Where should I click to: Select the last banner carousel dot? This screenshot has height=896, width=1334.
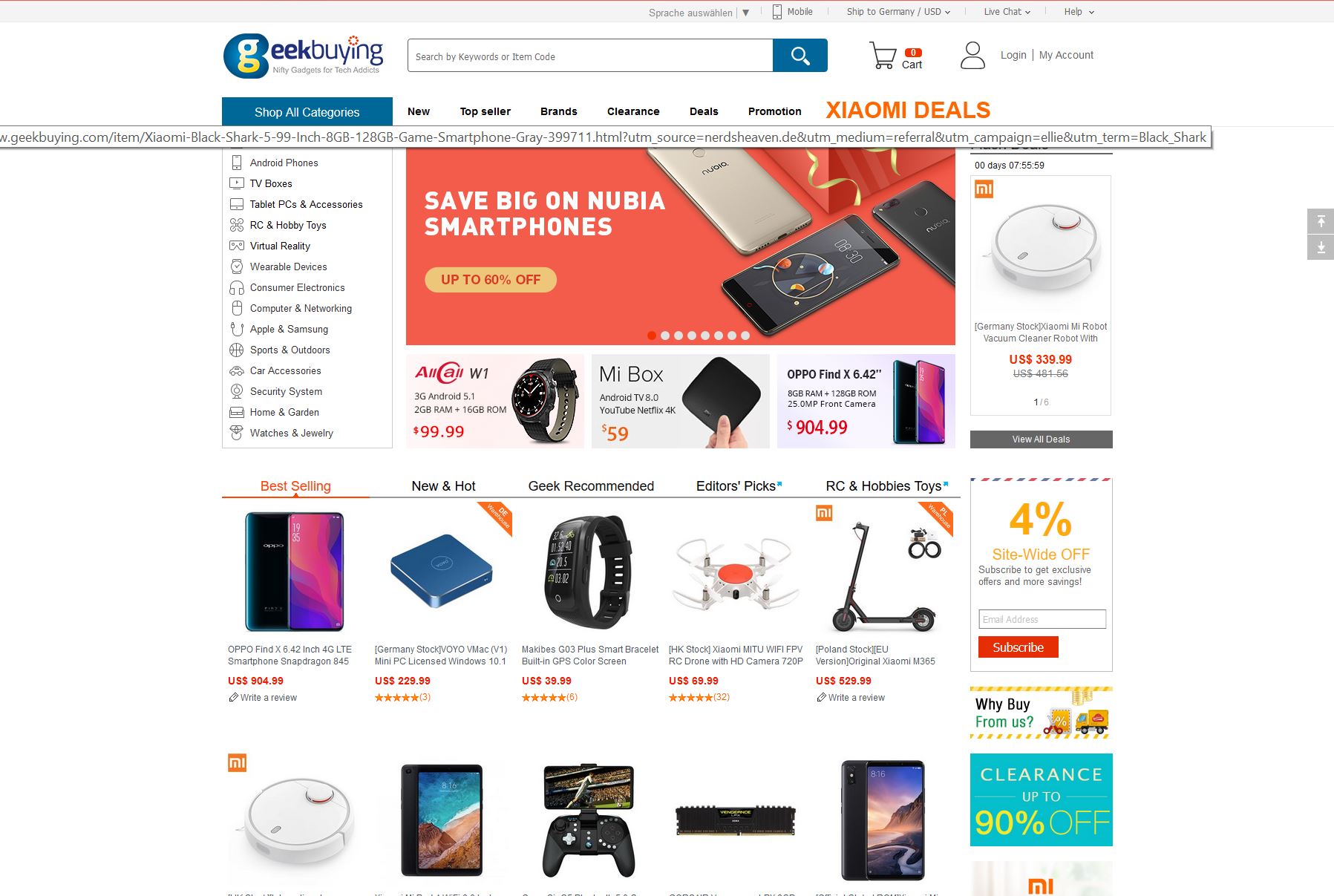point(745,336)
